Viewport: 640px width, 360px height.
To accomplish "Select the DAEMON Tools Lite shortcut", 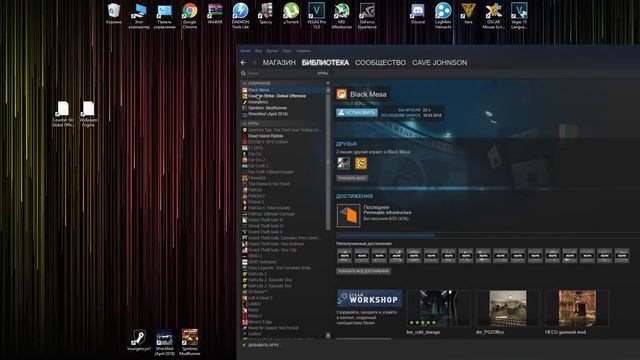I will point(240,16).
